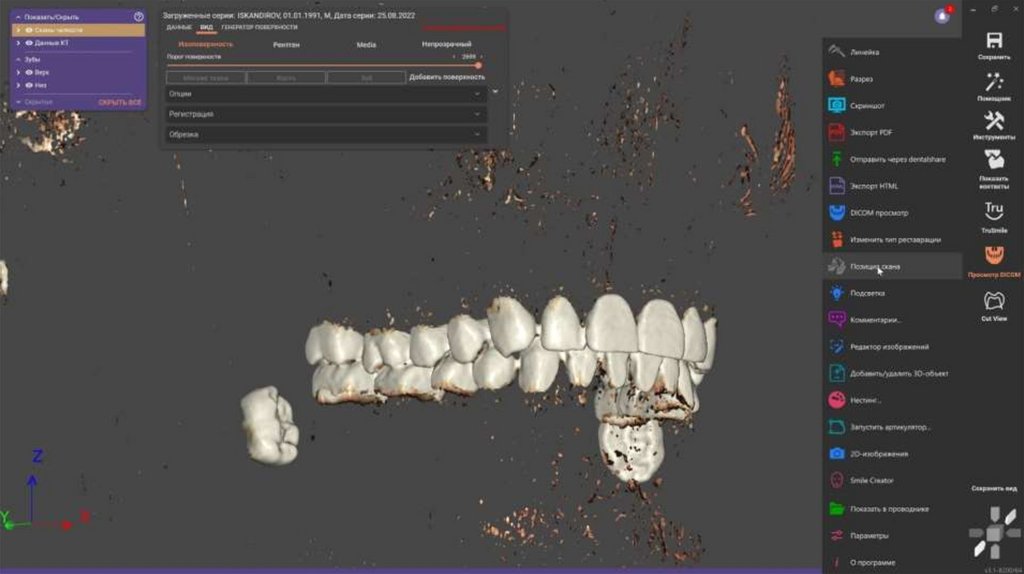Toggle visibility eye of Низ teeth

[x=29, y=86]
